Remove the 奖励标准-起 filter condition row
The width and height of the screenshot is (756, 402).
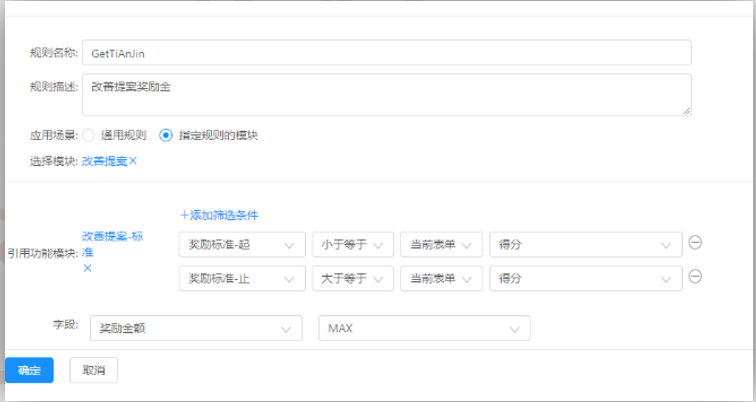point(695,242)
